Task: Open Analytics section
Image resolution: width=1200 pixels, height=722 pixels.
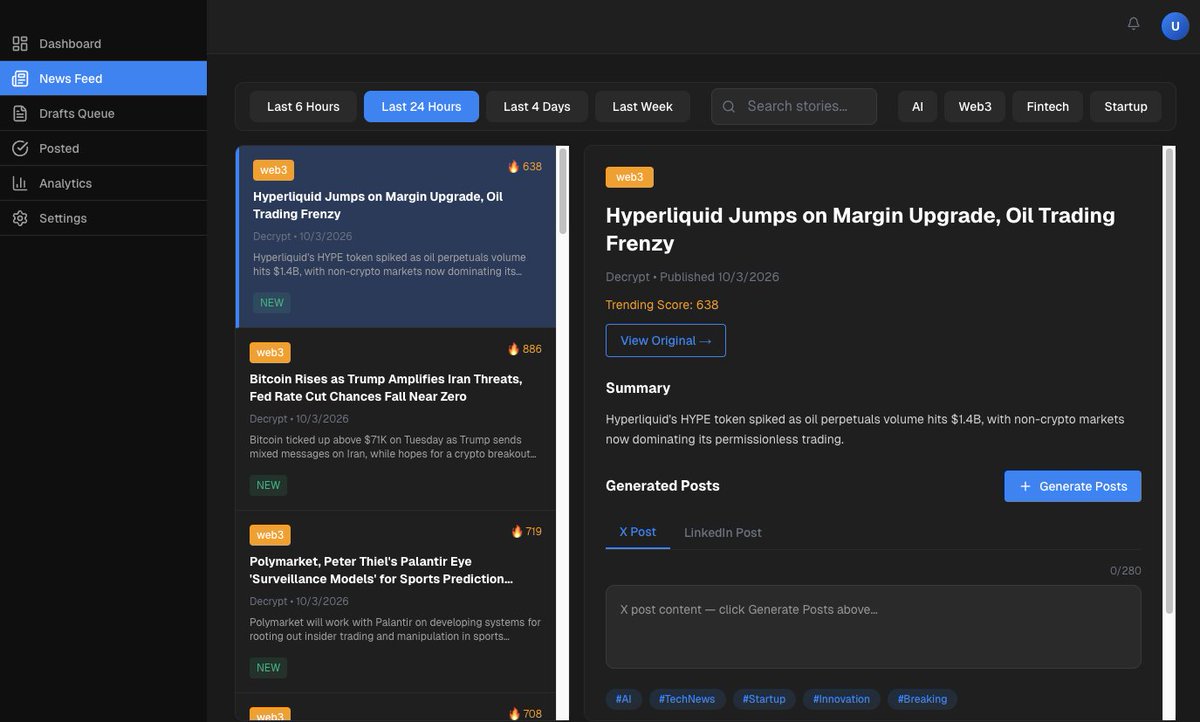Action: 103,184
